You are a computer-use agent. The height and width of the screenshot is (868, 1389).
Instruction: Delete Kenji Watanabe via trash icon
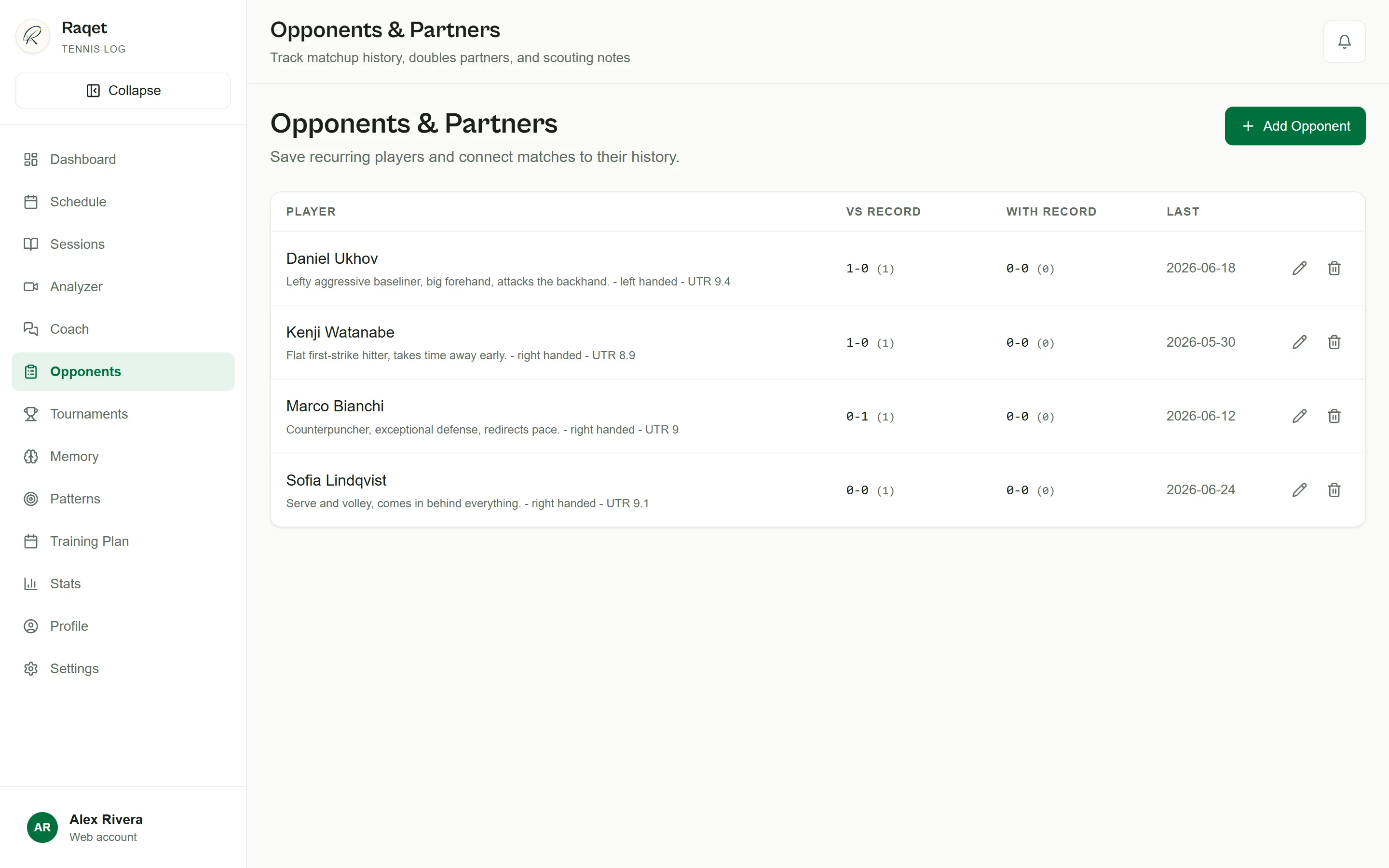click(1334, 342)
